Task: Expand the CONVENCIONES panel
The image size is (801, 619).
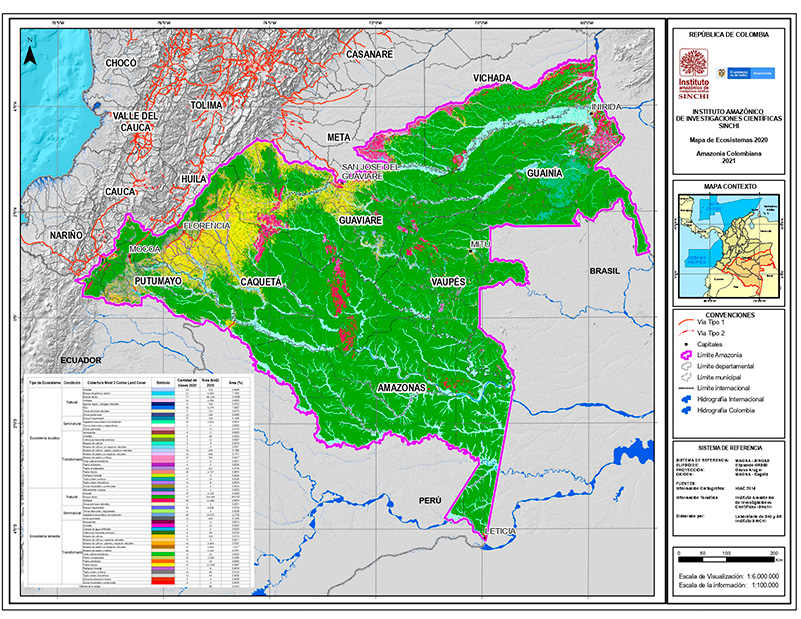Action: (x=731, y=315)
